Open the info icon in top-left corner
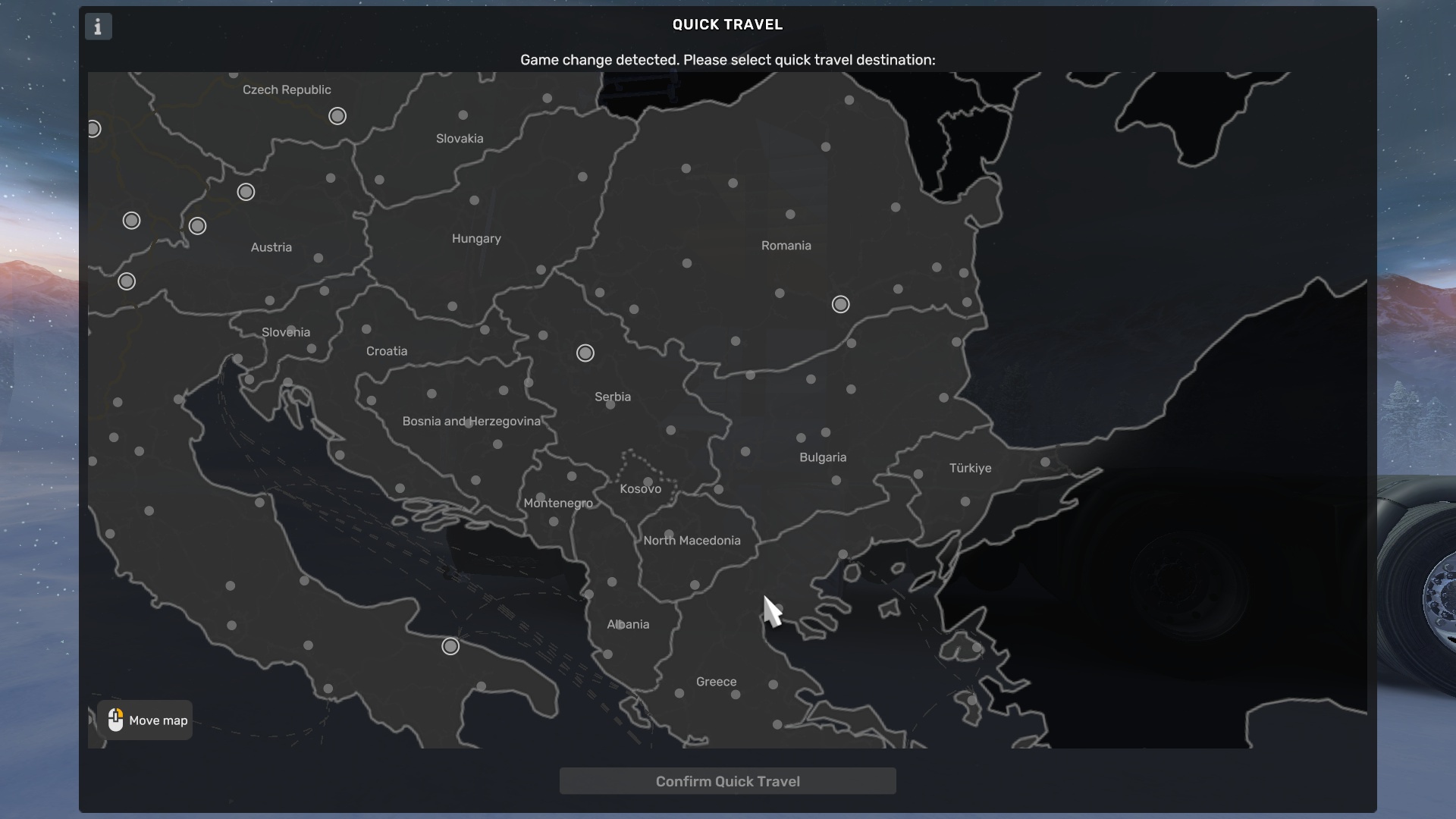This screenshot has width=1456, height=819. (x=98, y=27)
